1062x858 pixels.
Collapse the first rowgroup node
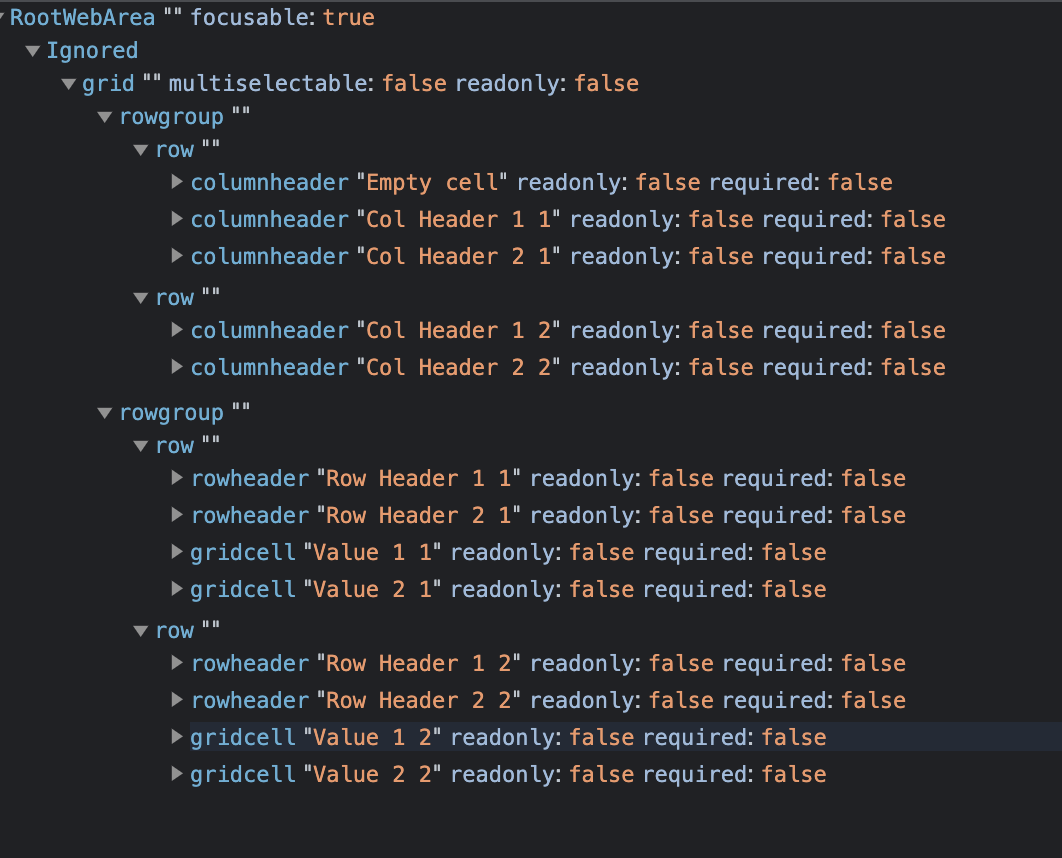tap(105, 116)
